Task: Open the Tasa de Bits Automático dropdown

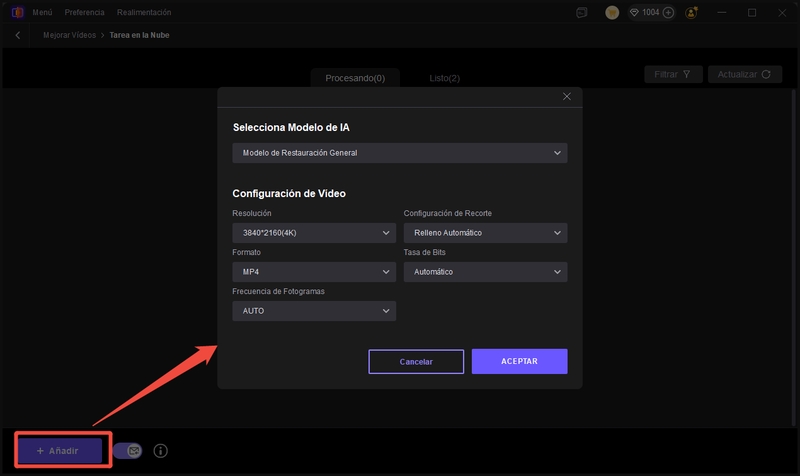Action: (x=485, y=272)
